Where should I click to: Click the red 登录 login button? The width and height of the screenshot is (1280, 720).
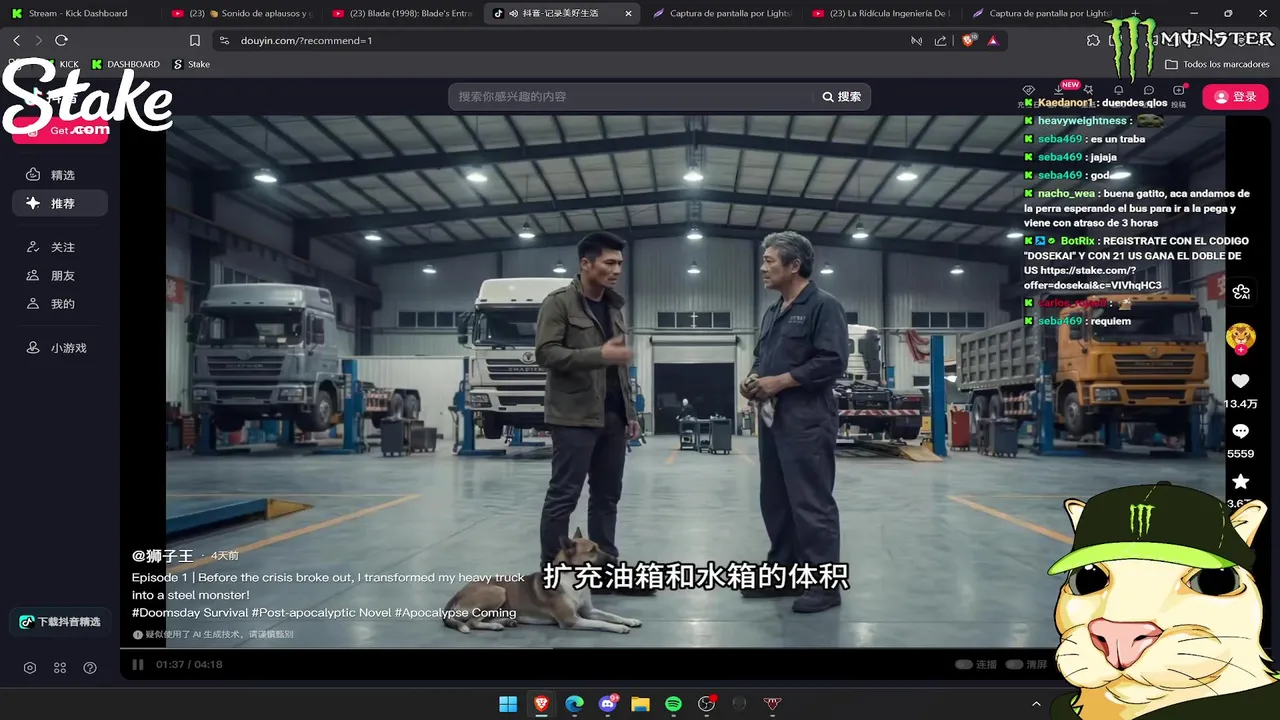pos(1236,97)
